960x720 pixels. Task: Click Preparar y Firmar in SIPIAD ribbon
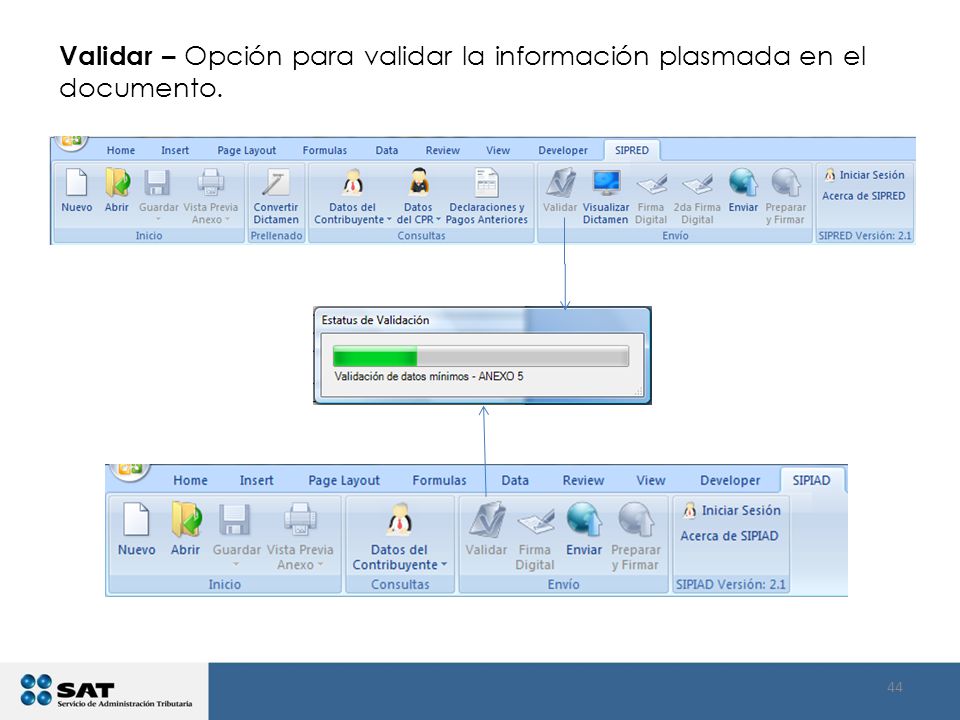point(636,536)
